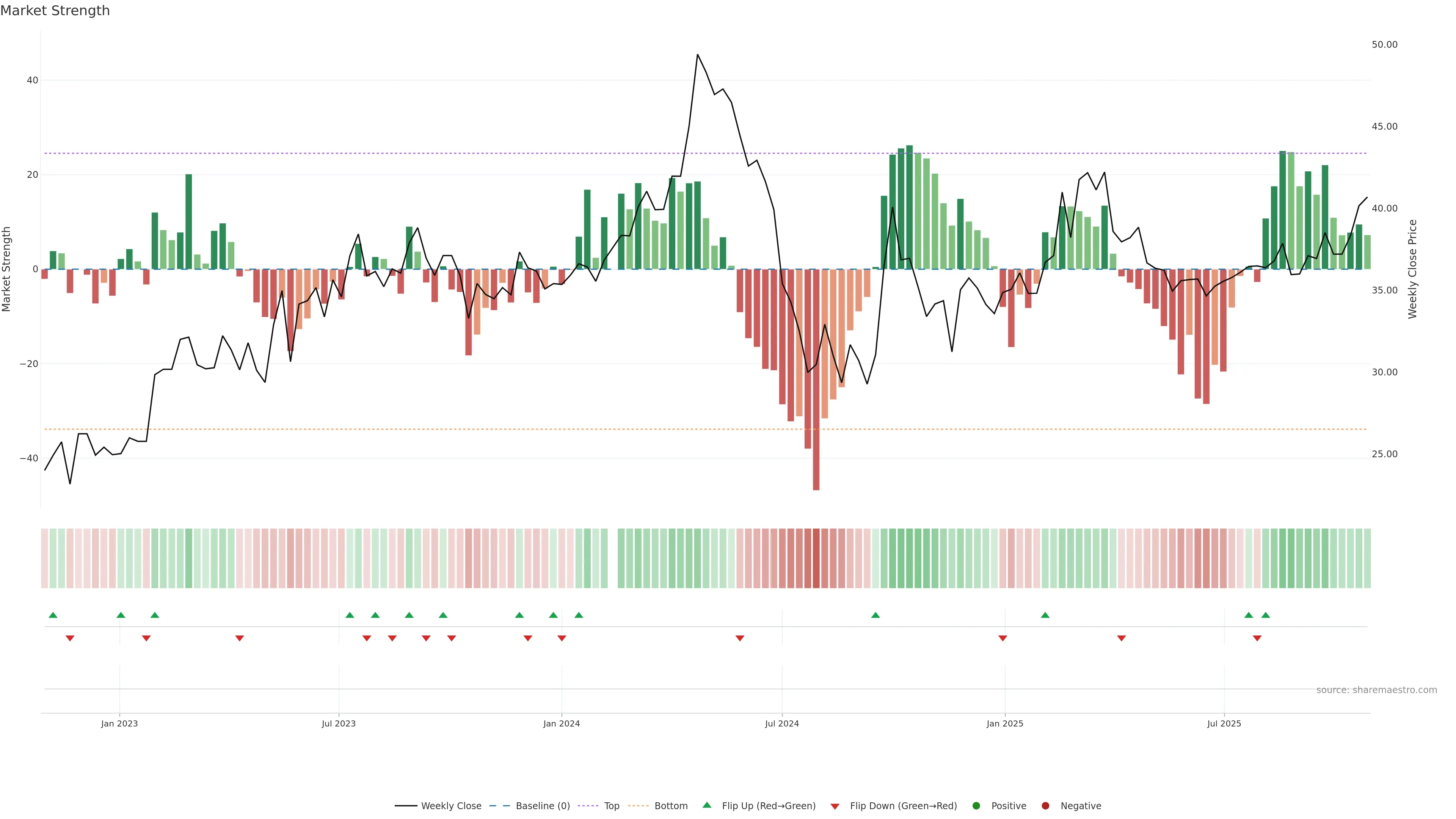Click the Weekly Close Price axis title

click(1412, 269)
